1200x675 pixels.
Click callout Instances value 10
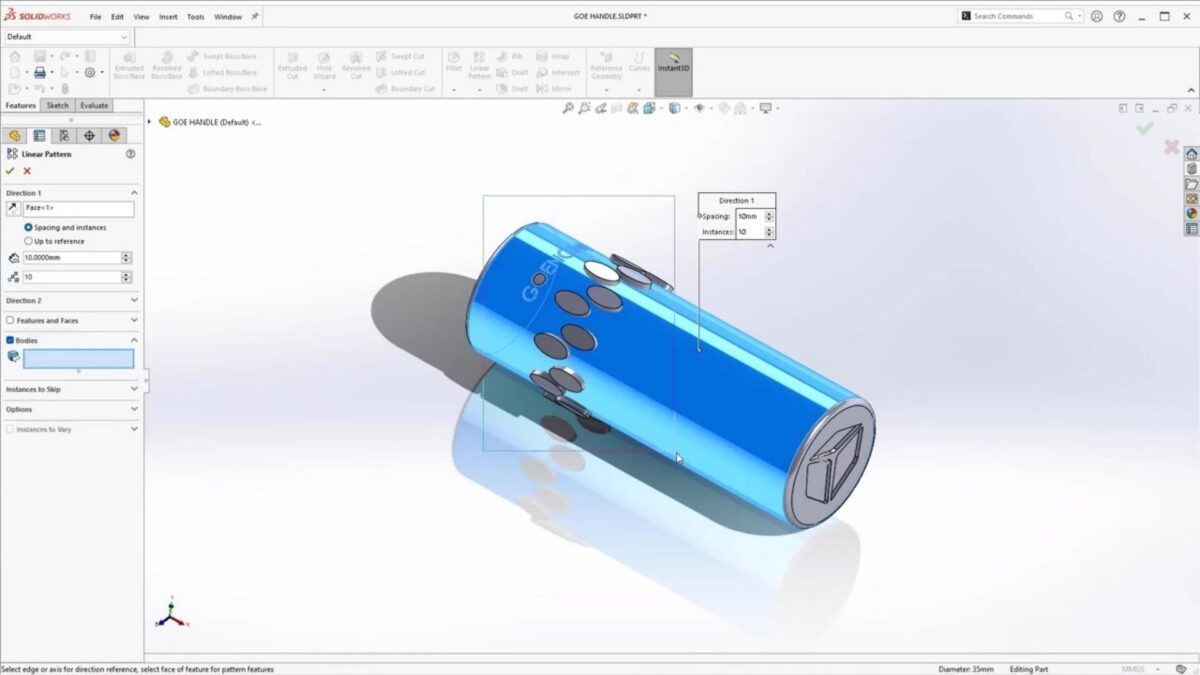pos(749,232)
